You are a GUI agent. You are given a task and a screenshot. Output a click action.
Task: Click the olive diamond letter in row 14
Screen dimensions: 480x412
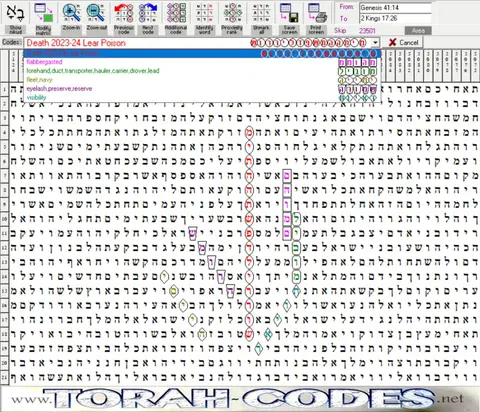click(164, 276)
